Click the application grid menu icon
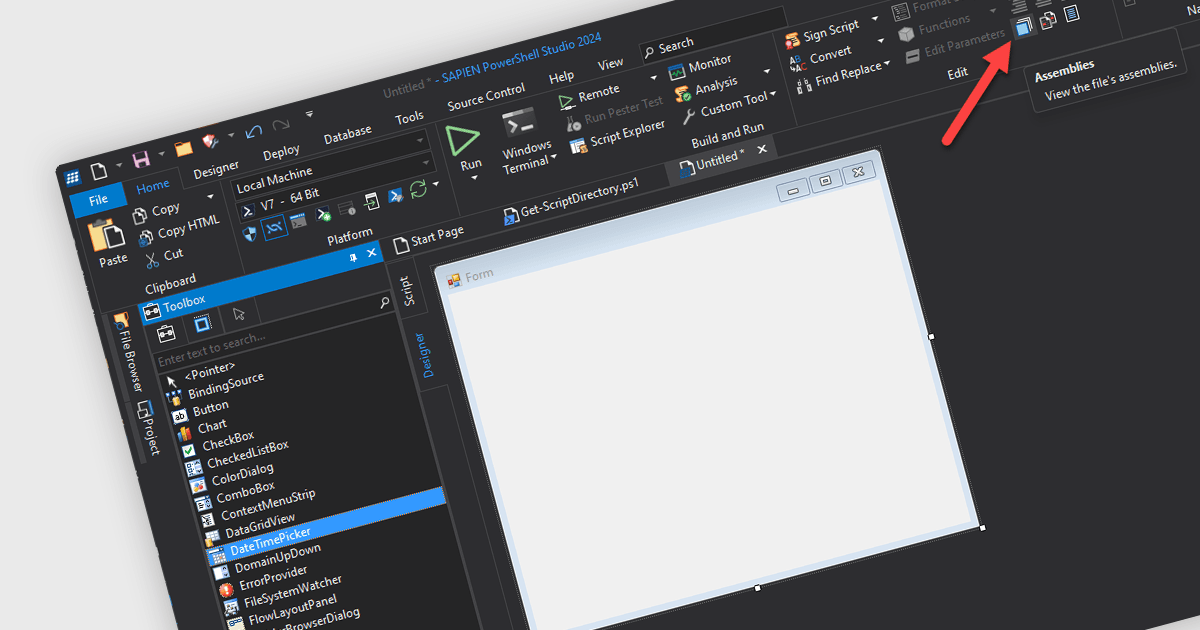Image resolution: width=1200 pixels, height=630 pixels. click(x=72, y=177)
